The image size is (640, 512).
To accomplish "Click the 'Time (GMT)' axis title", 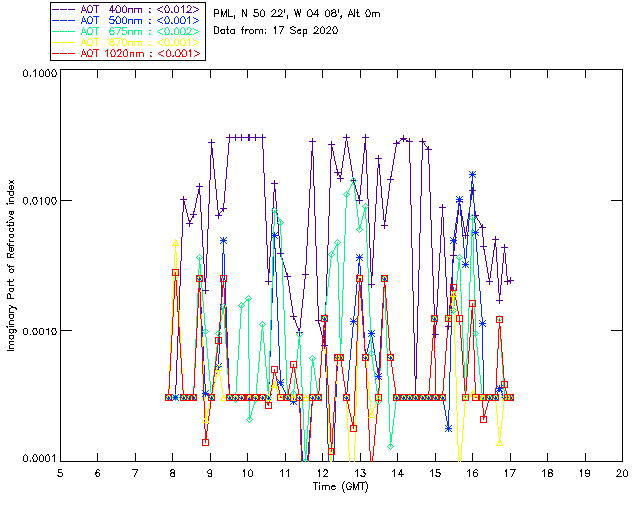I will (340, 487).
